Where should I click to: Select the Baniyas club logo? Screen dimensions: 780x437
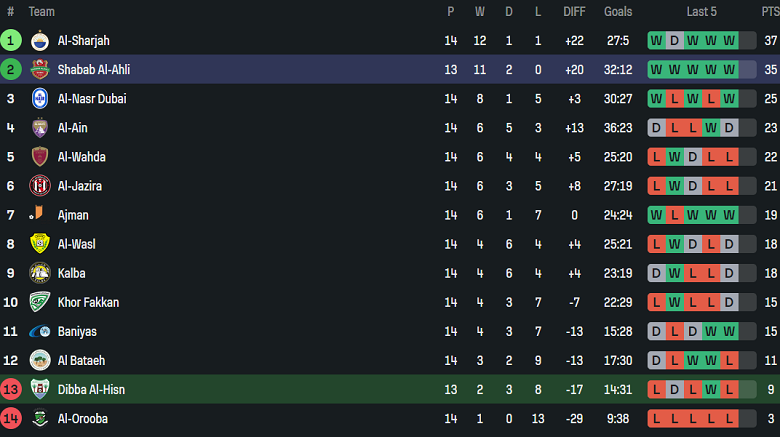39,331
